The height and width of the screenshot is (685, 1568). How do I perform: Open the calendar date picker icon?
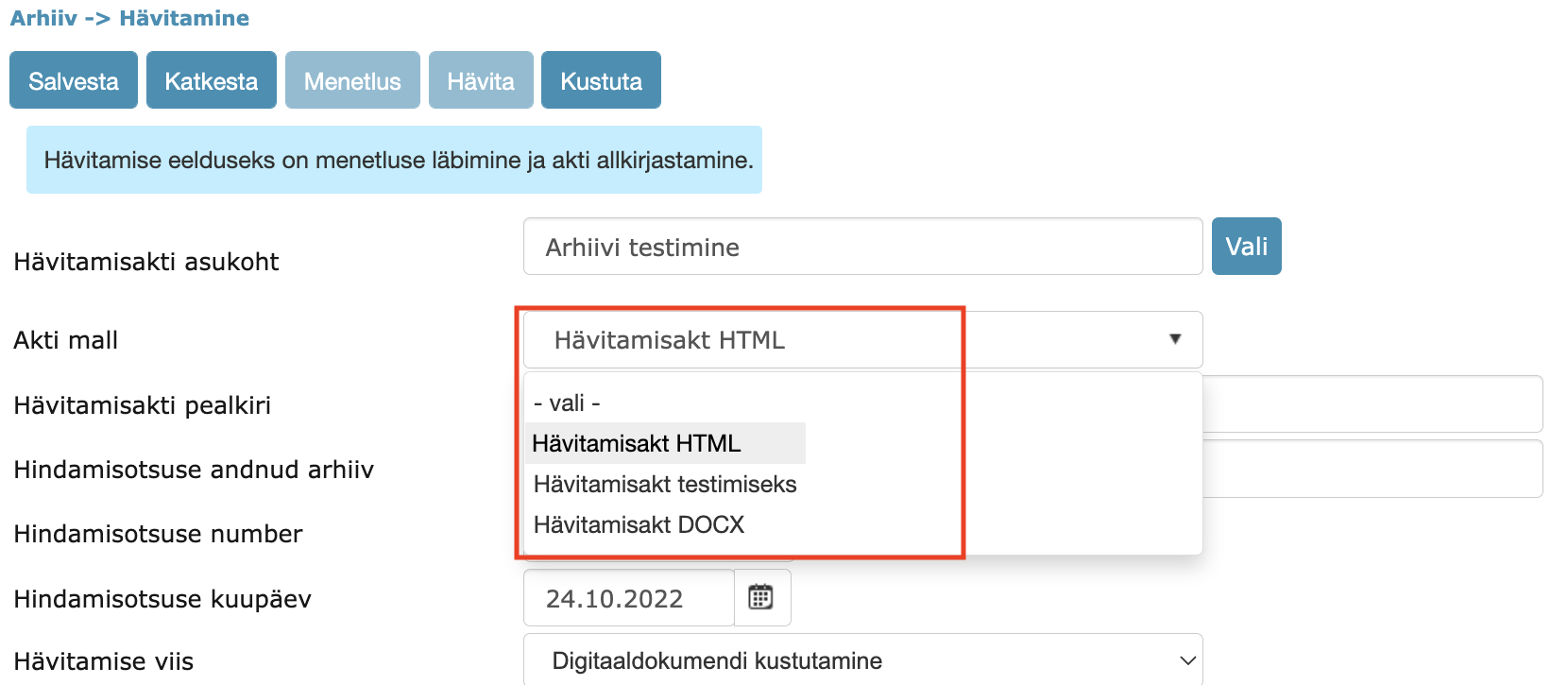coord(760,597)
